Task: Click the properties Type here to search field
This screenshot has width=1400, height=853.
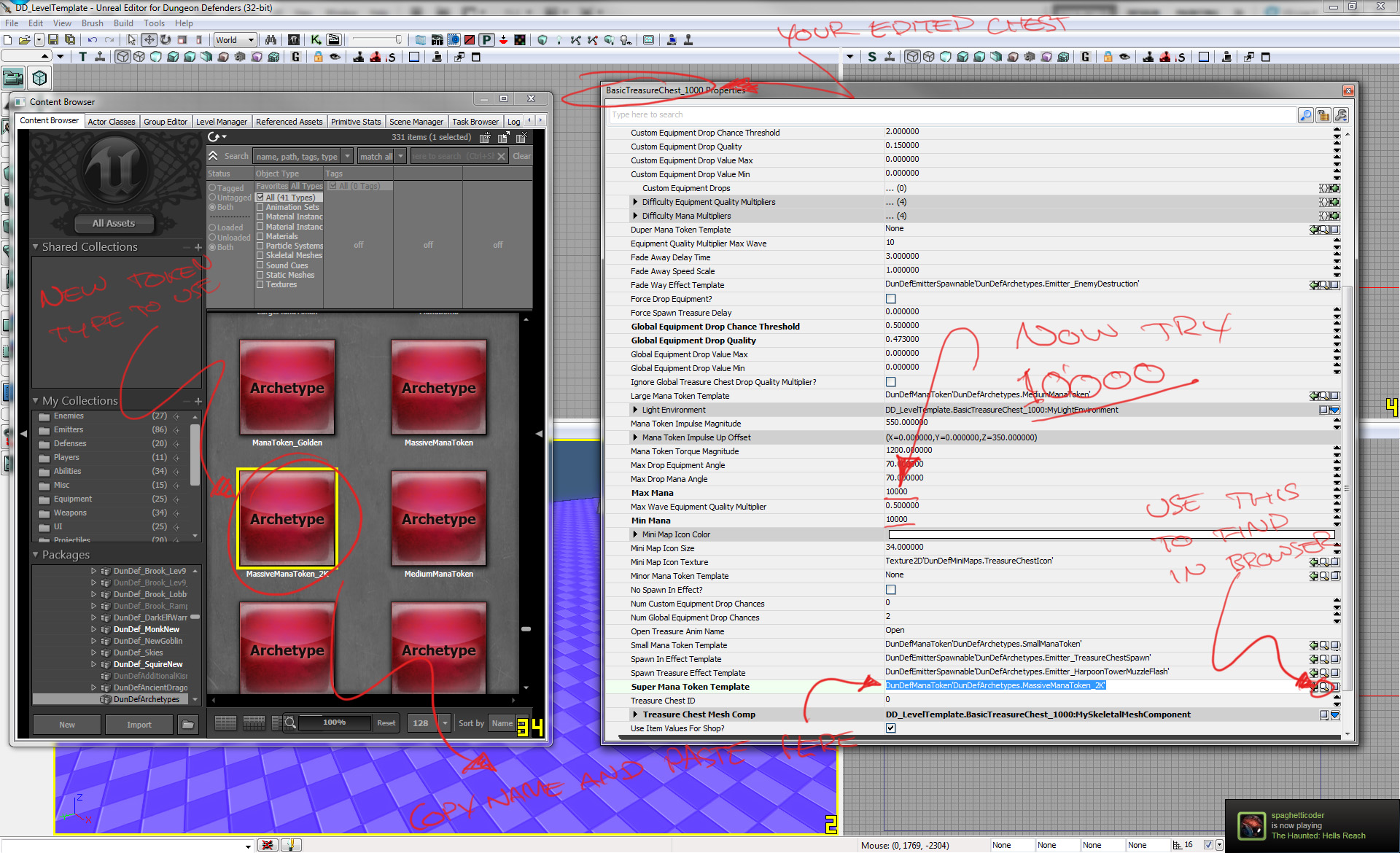Action: pos(952,115)
